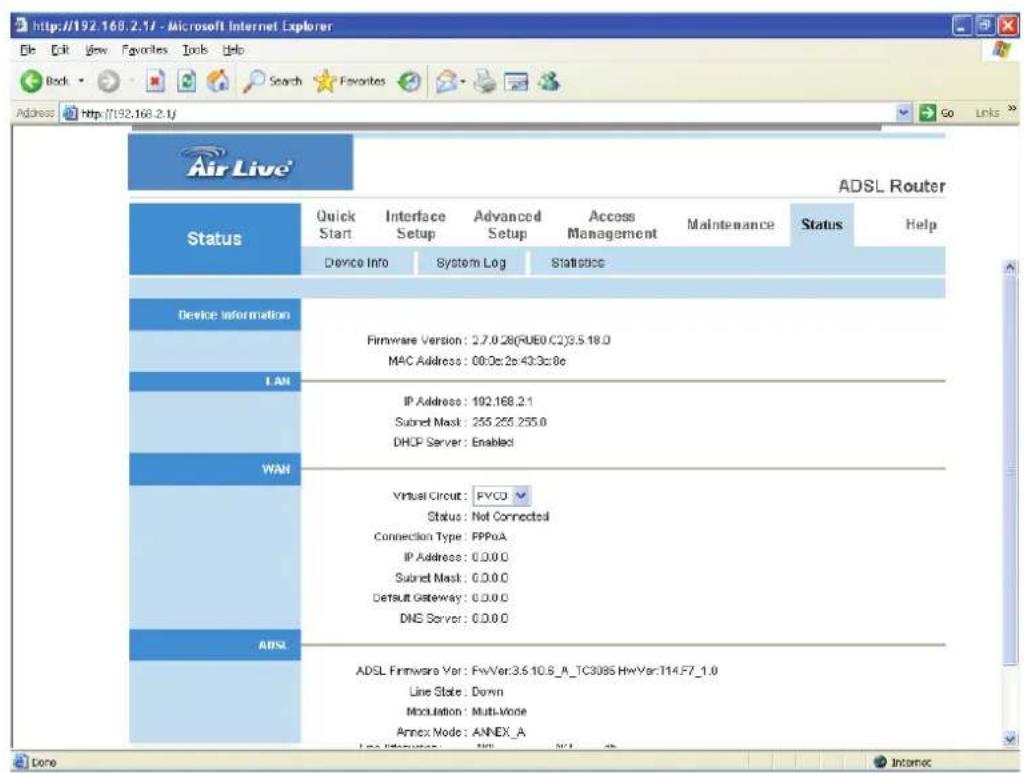Click the AirLive logo

[x=240, y=162]
